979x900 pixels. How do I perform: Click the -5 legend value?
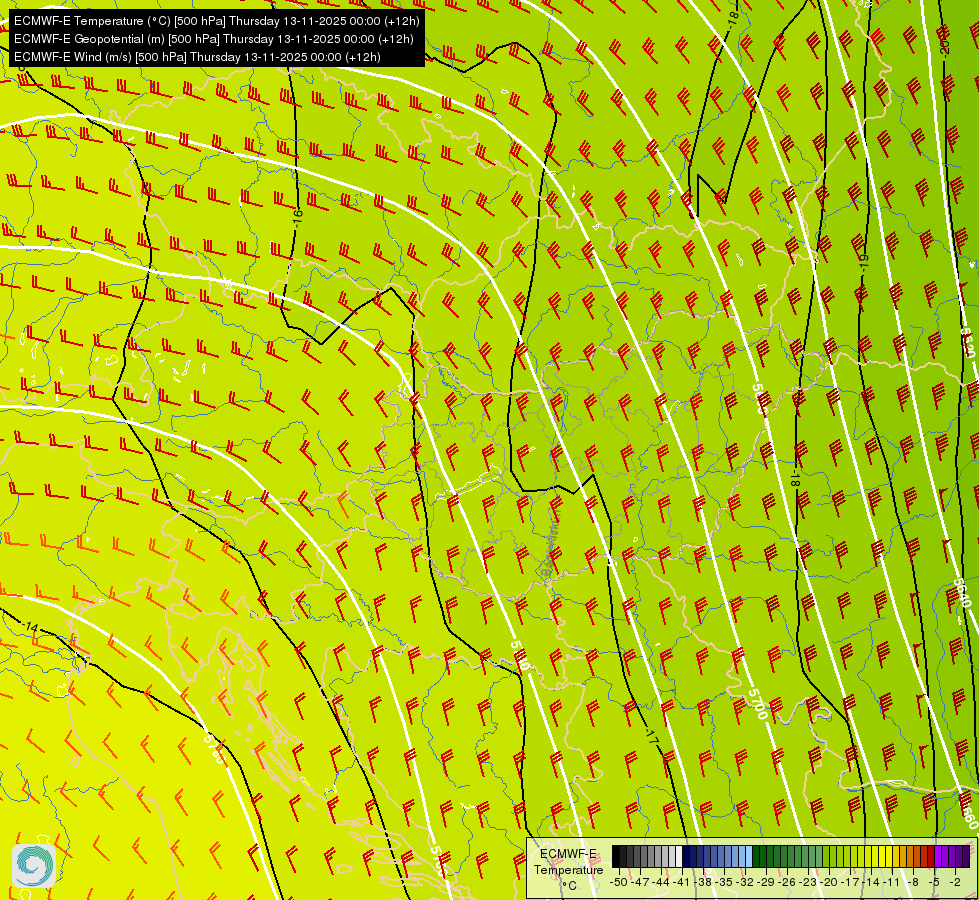pyautogui.click(x=934, y=882)
